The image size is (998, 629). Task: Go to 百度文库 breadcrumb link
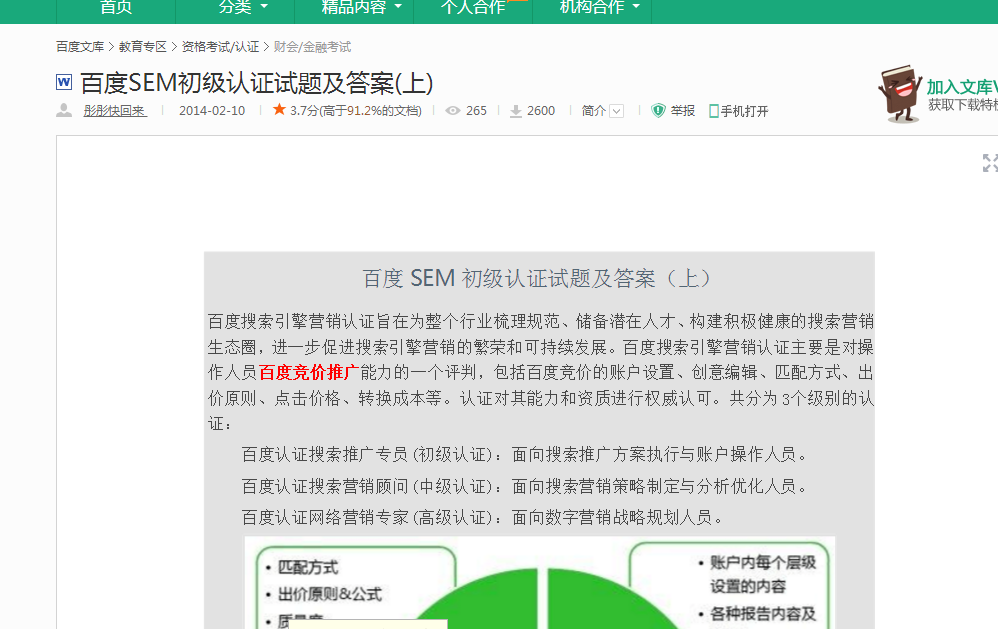tap(80, 46)
